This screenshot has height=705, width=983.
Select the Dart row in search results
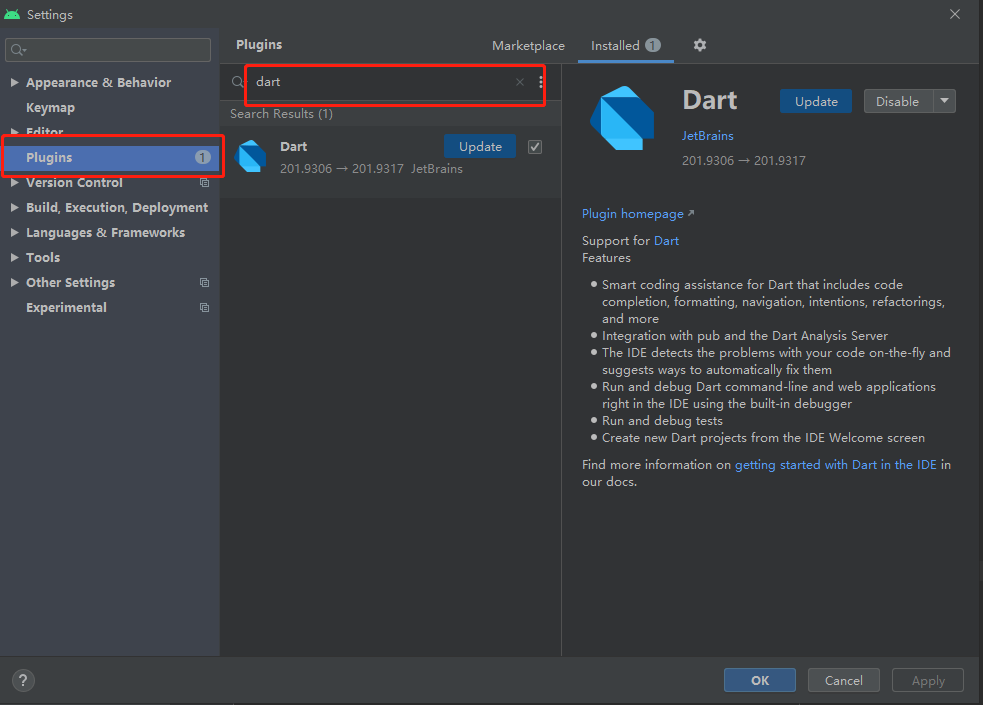pos(391,162)
